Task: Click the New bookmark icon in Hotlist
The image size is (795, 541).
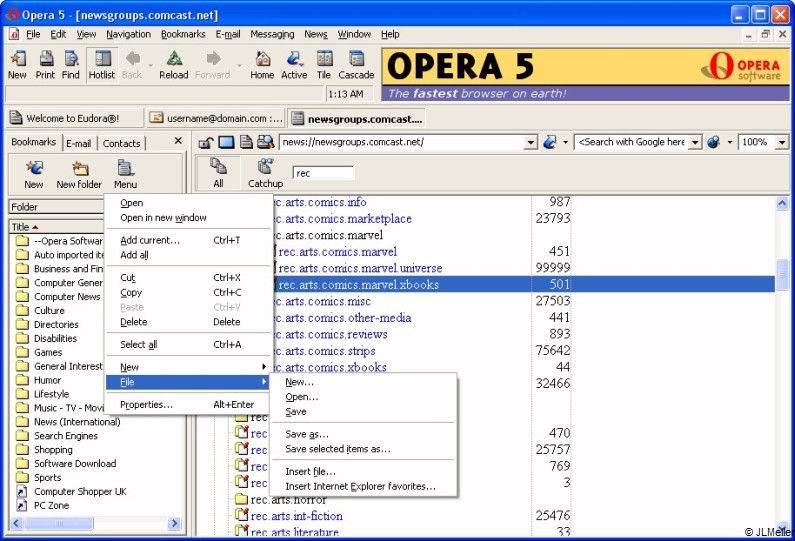Action: 33,174
